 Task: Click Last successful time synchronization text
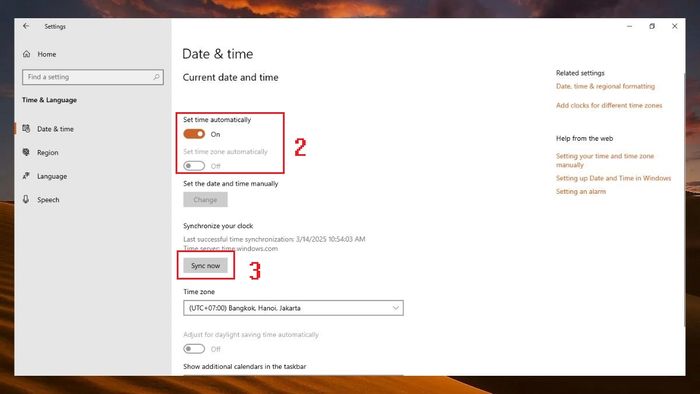[x=274, y=239]
